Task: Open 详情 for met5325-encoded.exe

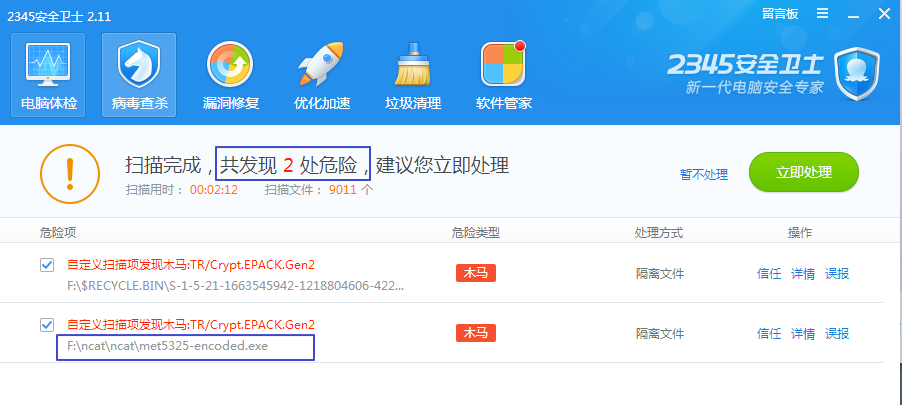Action: pos(803,334)
